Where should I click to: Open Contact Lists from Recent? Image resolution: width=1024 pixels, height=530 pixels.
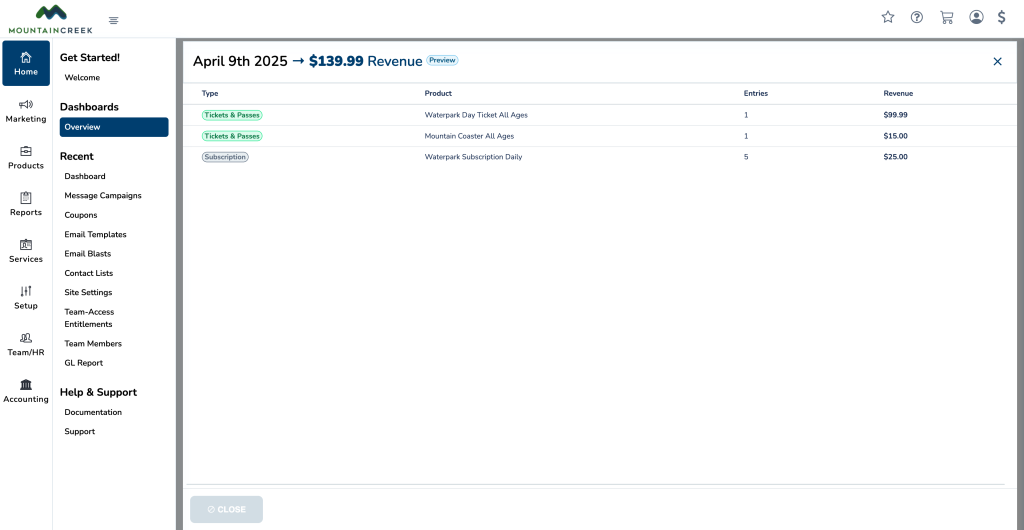click(x=89, y=273)
